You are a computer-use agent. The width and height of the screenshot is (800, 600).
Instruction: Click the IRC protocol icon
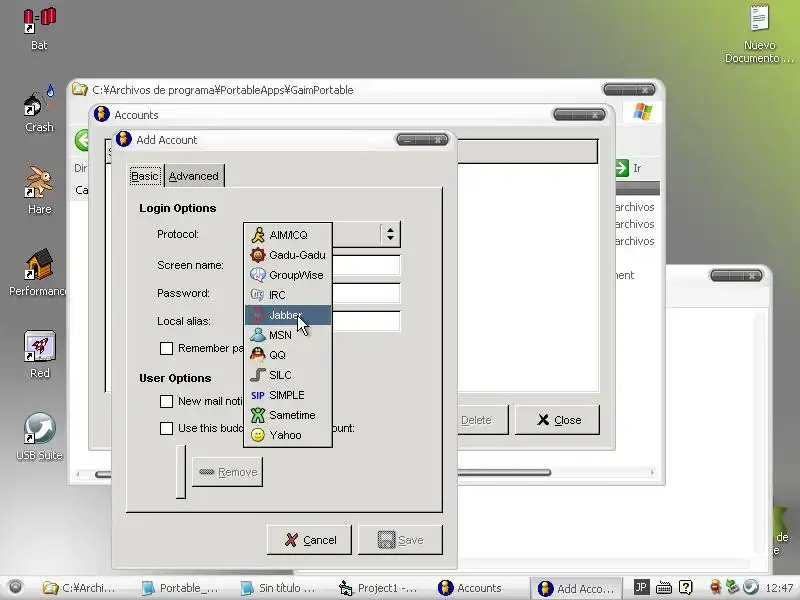tap(258, 295)
